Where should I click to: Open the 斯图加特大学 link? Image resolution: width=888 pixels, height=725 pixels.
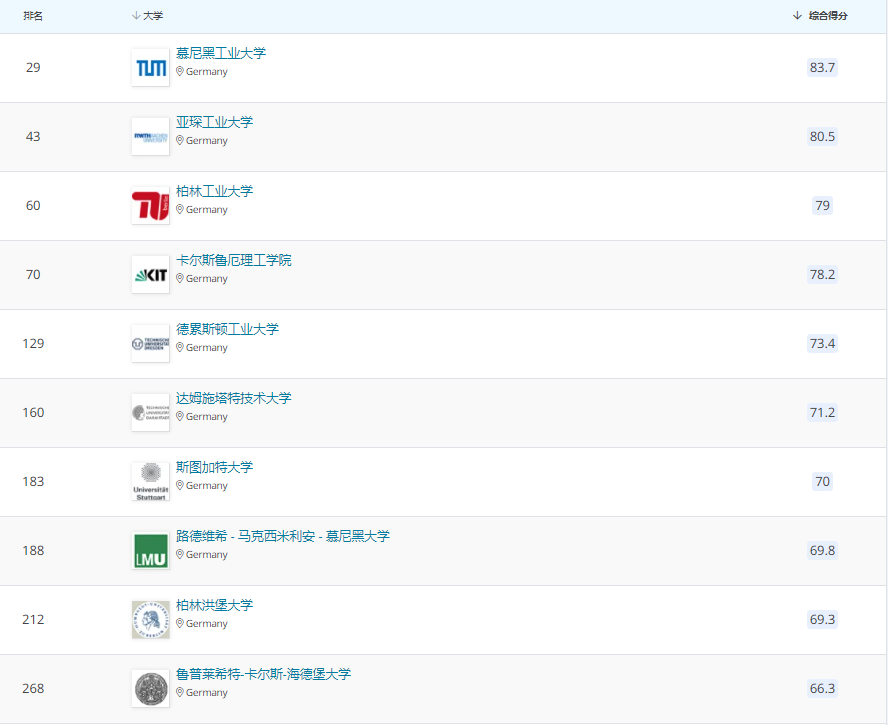click(x=214, y=467)
